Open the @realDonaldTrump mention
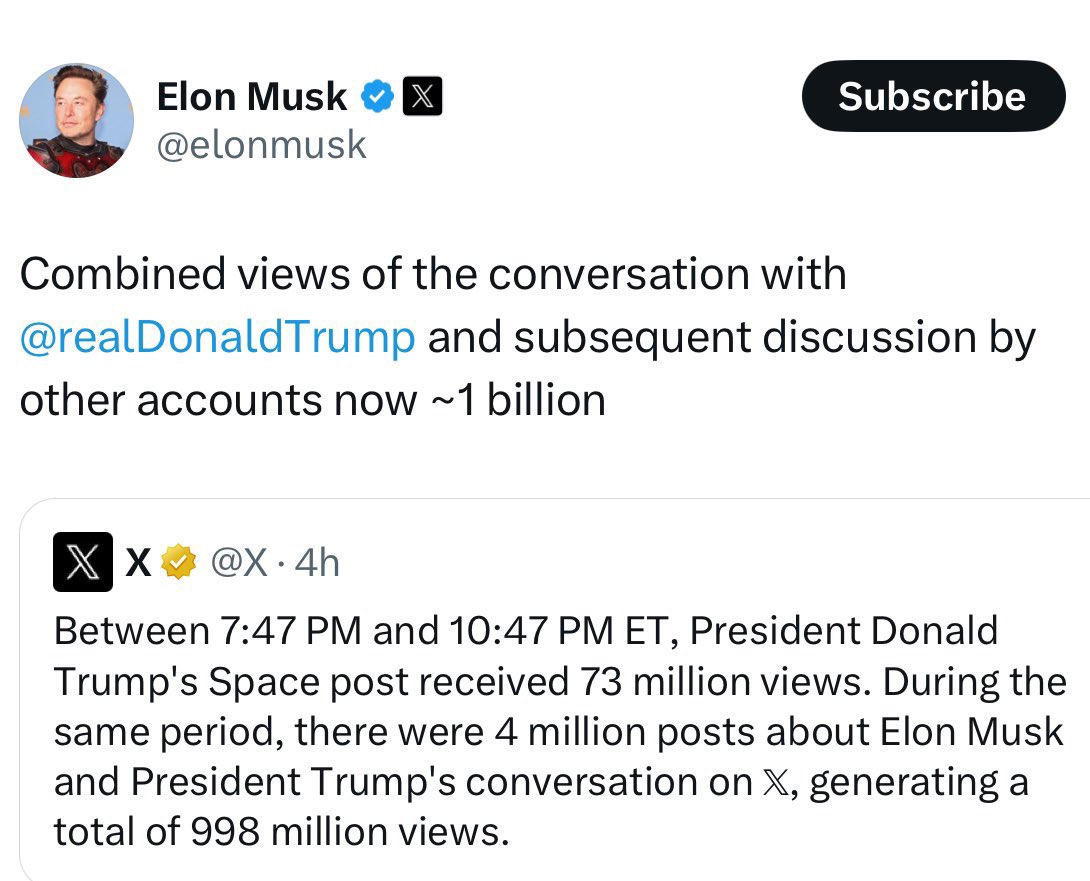Image resolution: width=1090 pixels, height=881 pixels. (217, 338)
